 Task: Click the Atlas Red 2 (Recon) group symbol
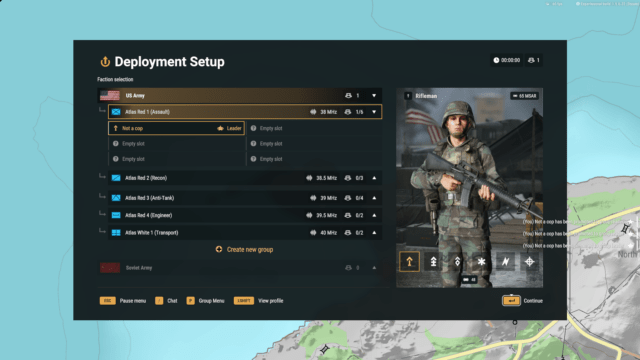click(116, 178)
